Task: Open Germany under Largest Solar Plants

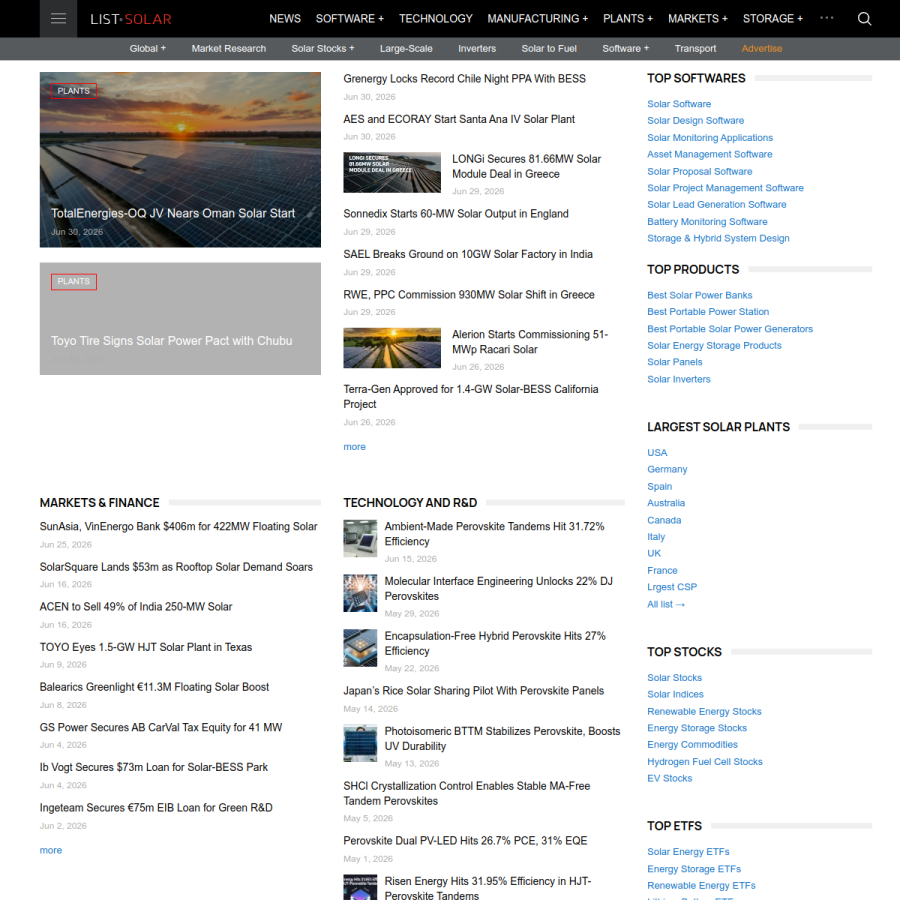Action: coord(667,470)
